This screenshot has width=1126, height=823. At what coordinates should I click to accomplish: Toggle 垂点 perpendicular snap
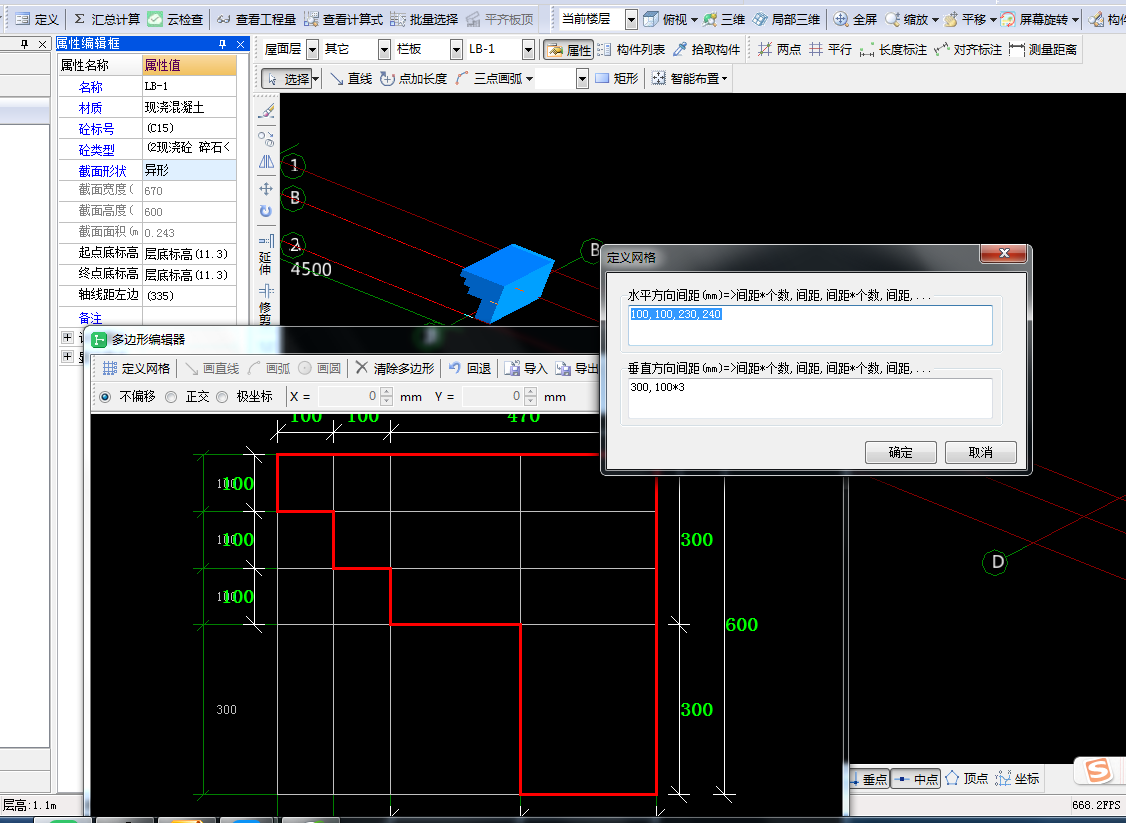pos(870,779)
